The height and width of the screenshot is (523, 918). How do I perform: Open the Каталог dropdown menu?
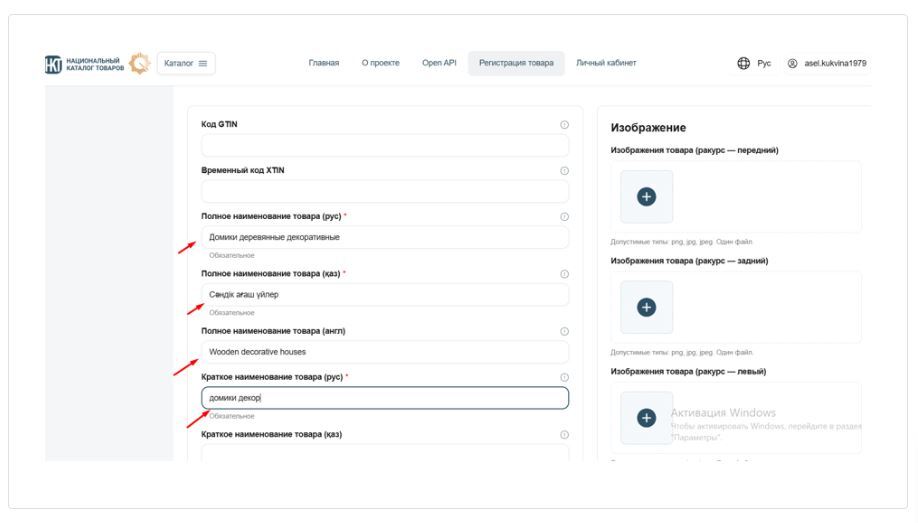click(186, 63)
